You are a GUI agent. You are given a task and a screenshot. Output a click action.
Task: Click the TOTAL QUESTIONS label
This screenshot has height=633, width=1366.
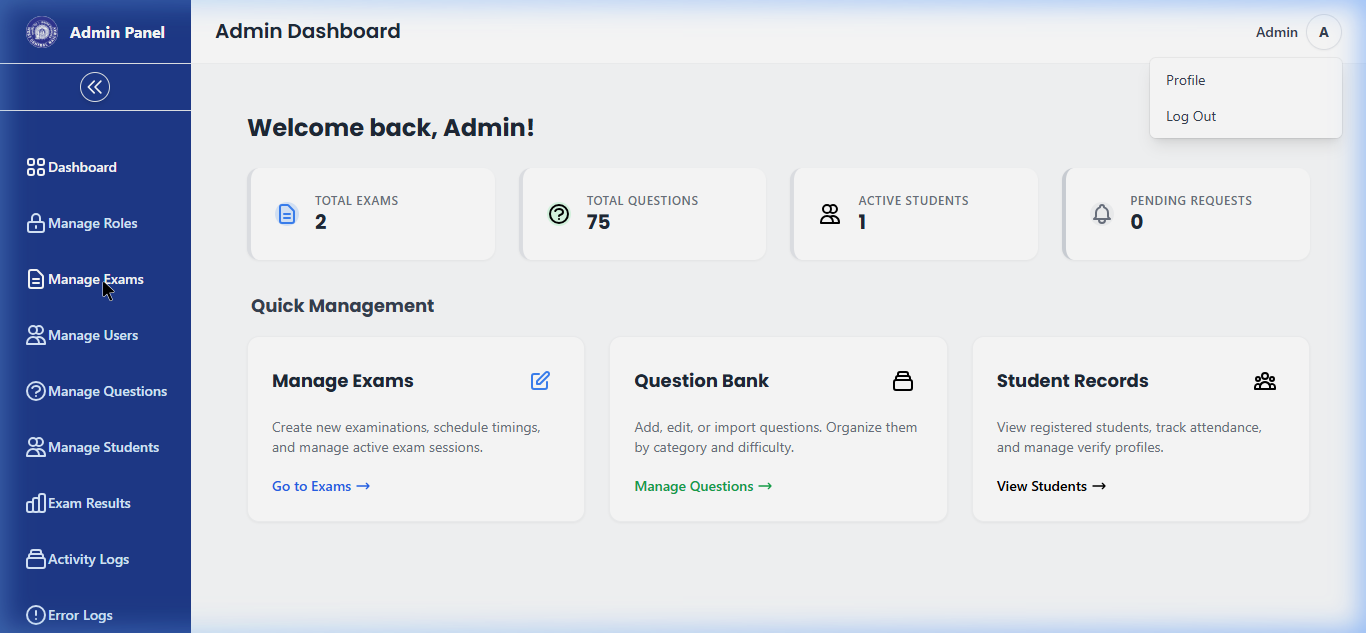tap(643, 201)
